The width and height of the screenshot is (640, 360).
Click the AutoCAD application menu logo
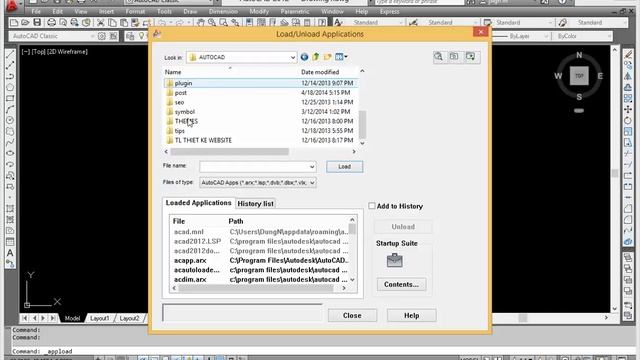12,6
